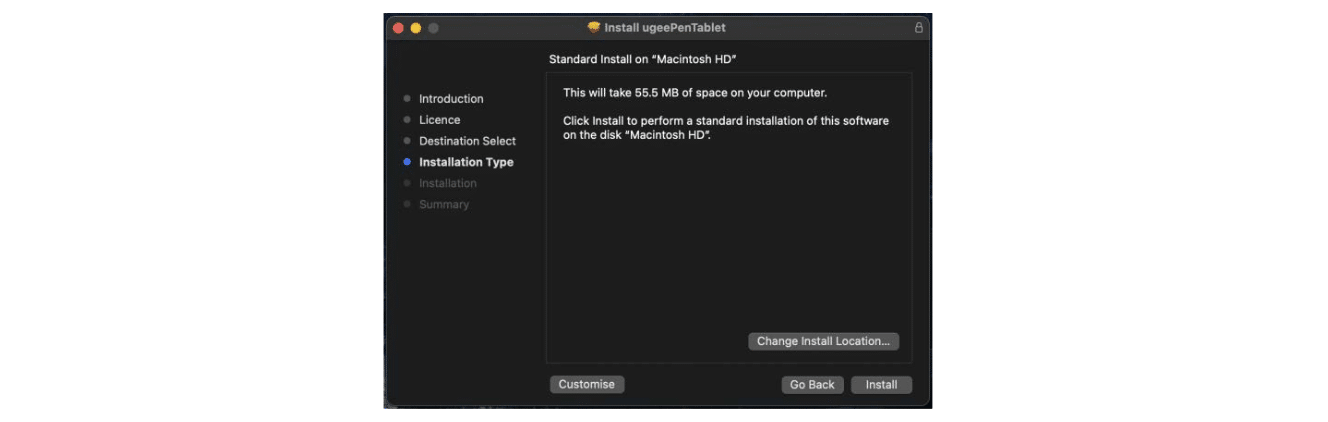Close the installer with the red button
This screenshot has width=1328, height=422.
tap(398, 28)
